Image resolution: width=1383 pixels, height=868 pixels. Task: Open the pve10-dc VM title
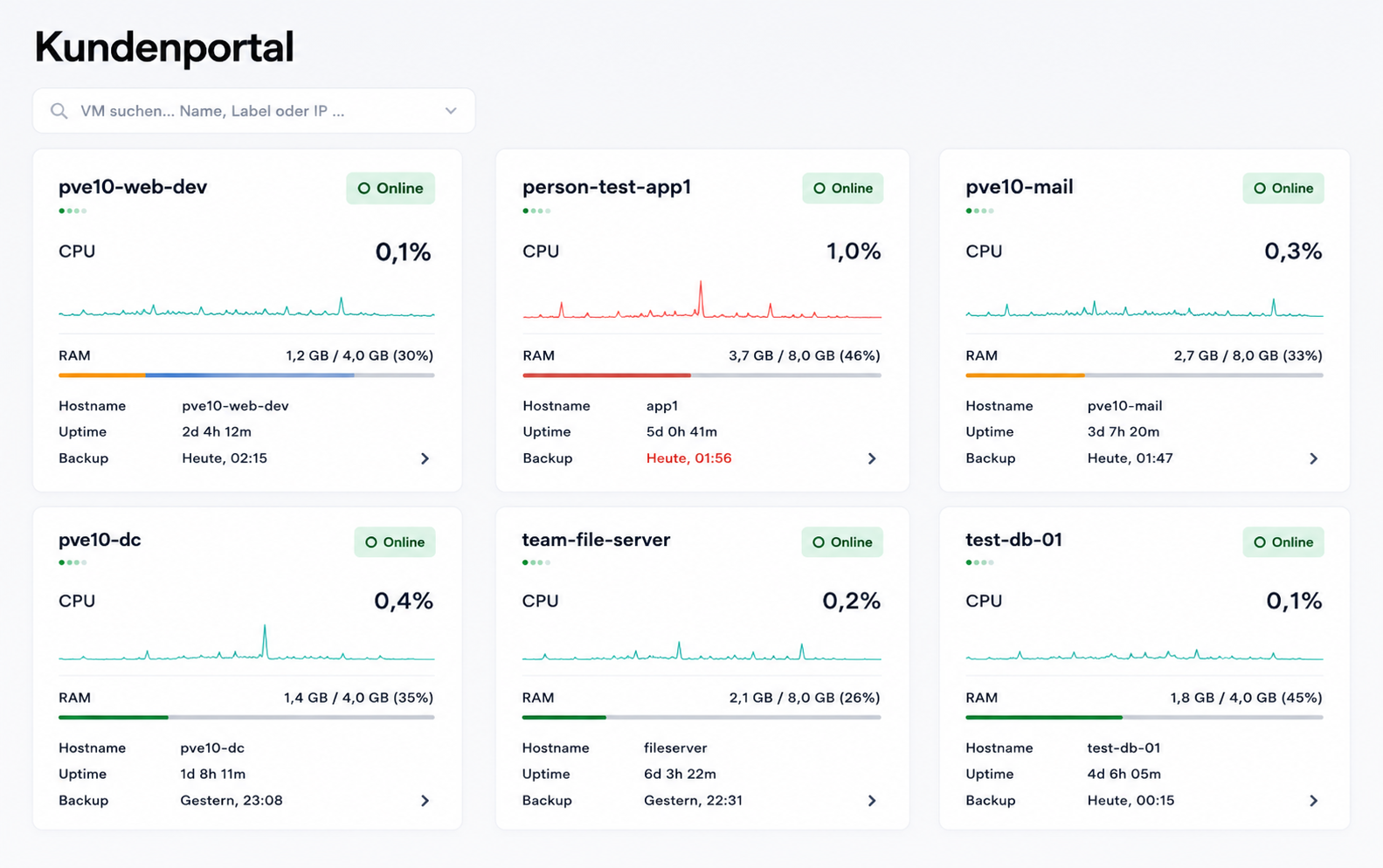[100, 540]
